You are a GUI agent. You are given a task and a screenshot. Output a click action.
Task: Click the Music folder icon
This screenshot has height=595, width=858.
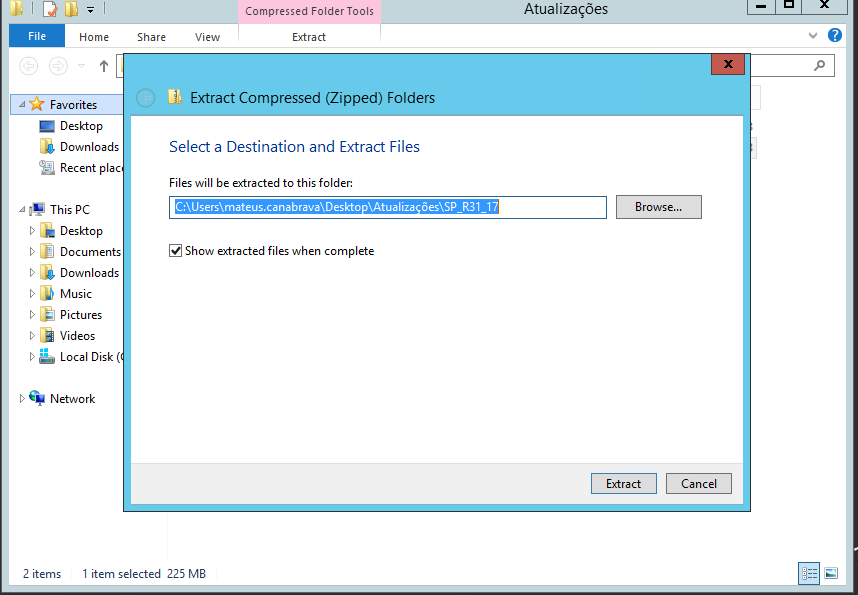coord(48,293)
